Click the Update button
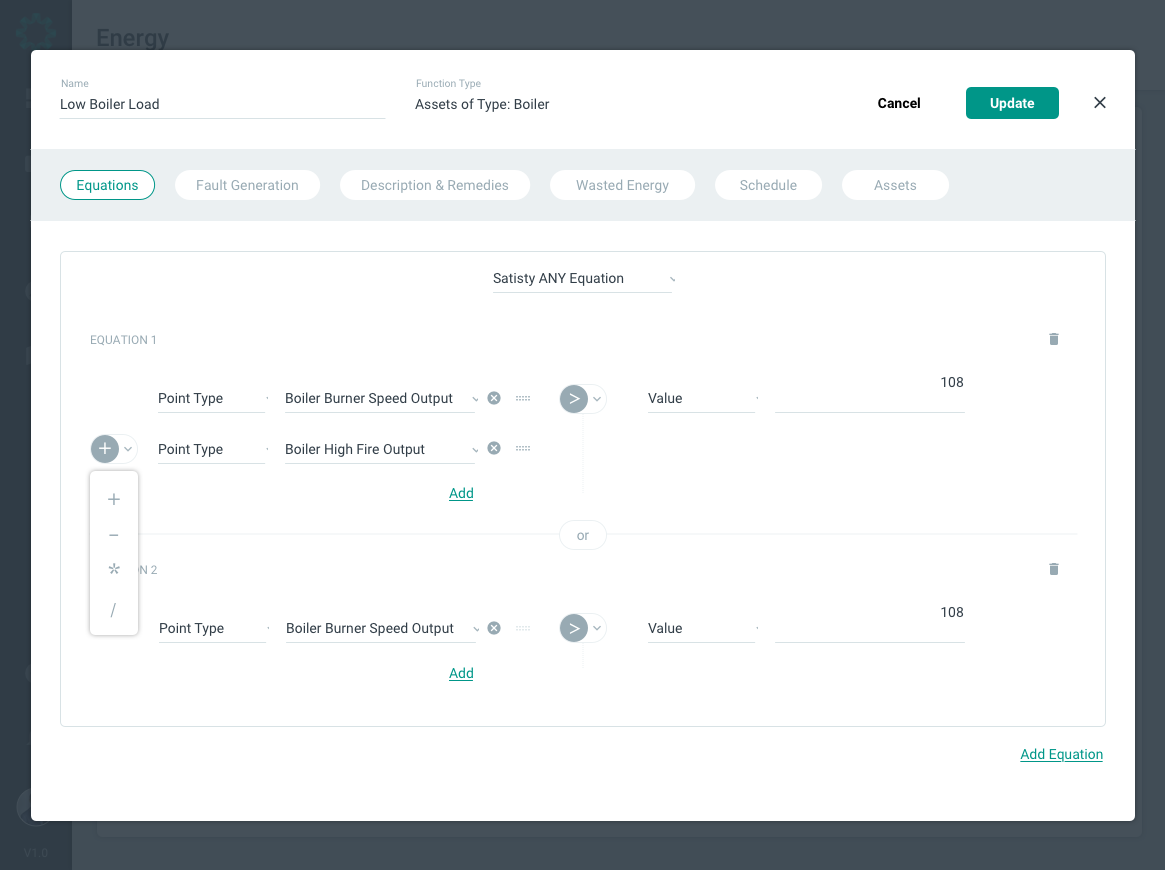 (x=1012, y=103)
